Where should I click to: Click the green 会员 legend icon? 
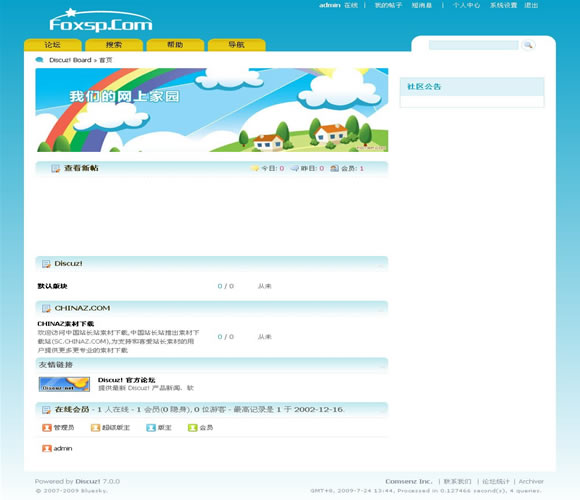193,428
